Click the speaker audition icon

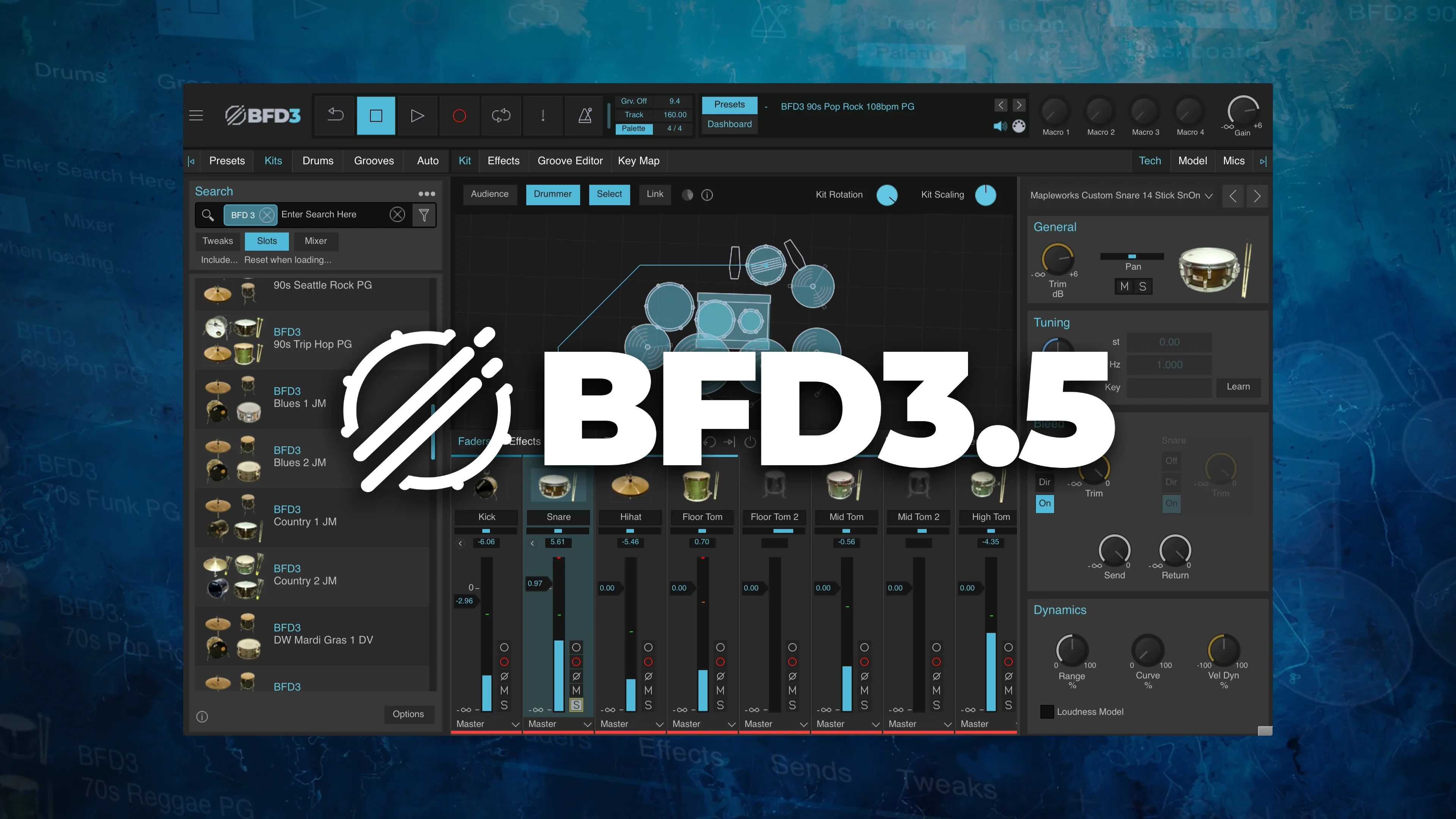(1000, 126)
